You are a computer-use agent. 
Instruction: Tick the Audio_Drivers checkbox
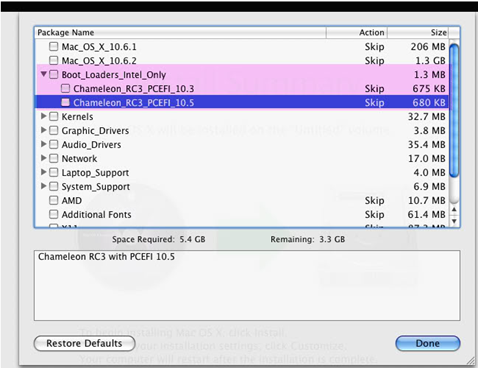(x=53, y=144)
